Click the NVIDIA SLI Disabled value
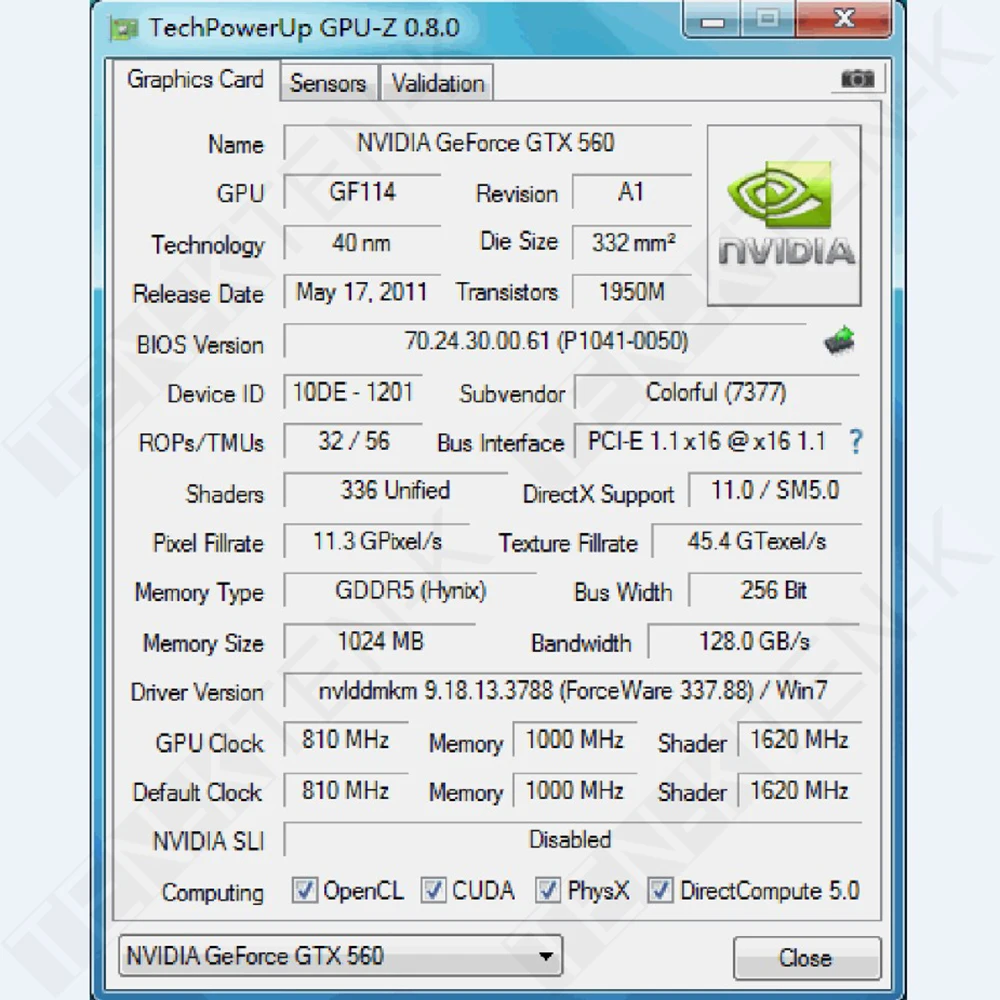The image size is (1000, 1000). 572,839
